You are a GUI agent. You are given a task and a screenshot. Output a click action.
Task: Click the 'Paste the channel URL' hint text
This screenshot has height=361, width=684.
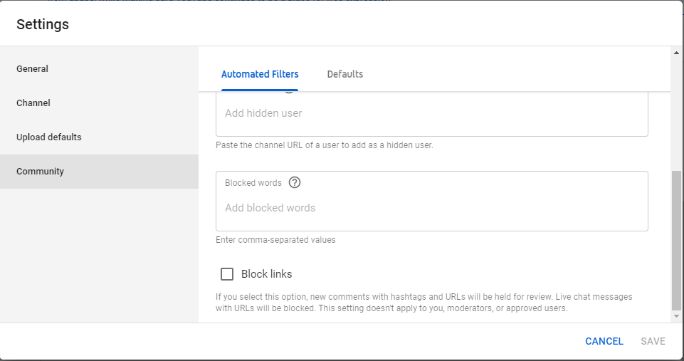pyautogui.click(x=325, y=145)
